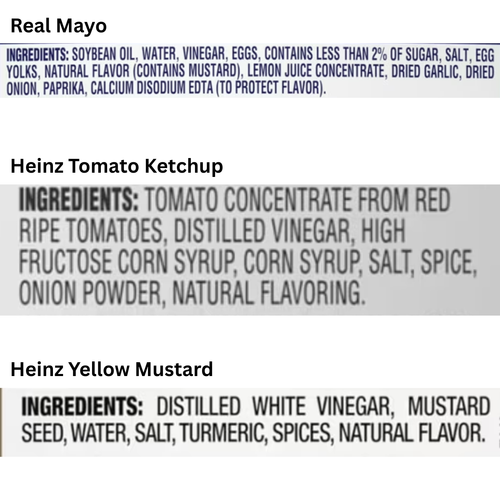Click TURMERIC in mustard label
The width and height of the screenshot is (500, 500).
(223, 433)
